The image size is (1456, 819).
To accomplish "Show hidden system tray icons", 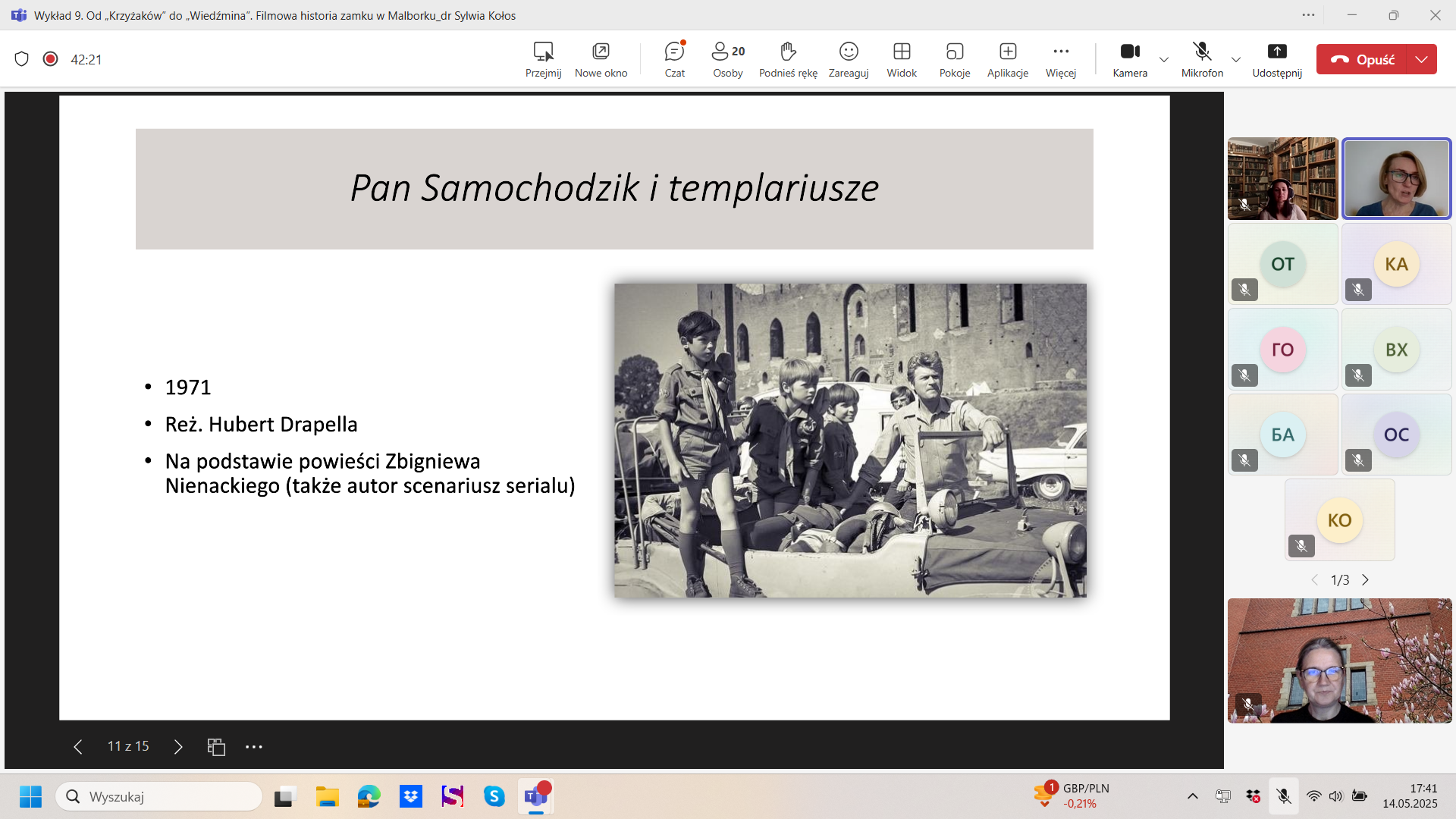I will [1193, 796].
